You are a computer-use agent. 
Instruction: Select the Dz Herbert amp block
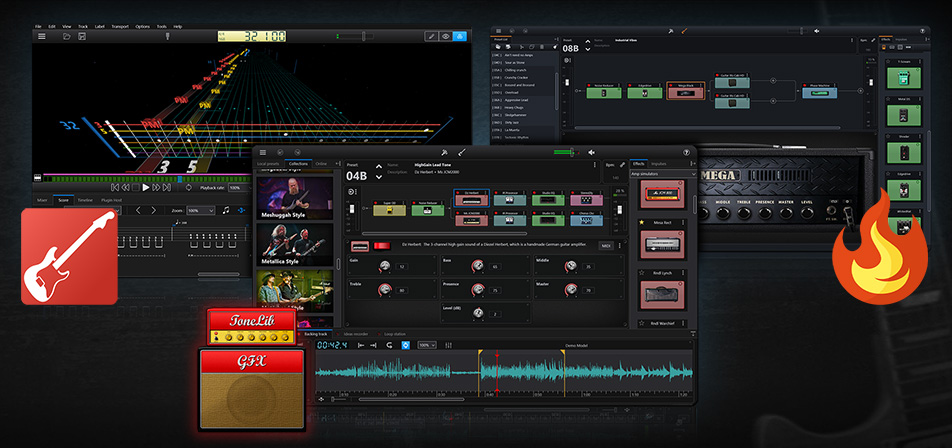[x=470, y=198]
